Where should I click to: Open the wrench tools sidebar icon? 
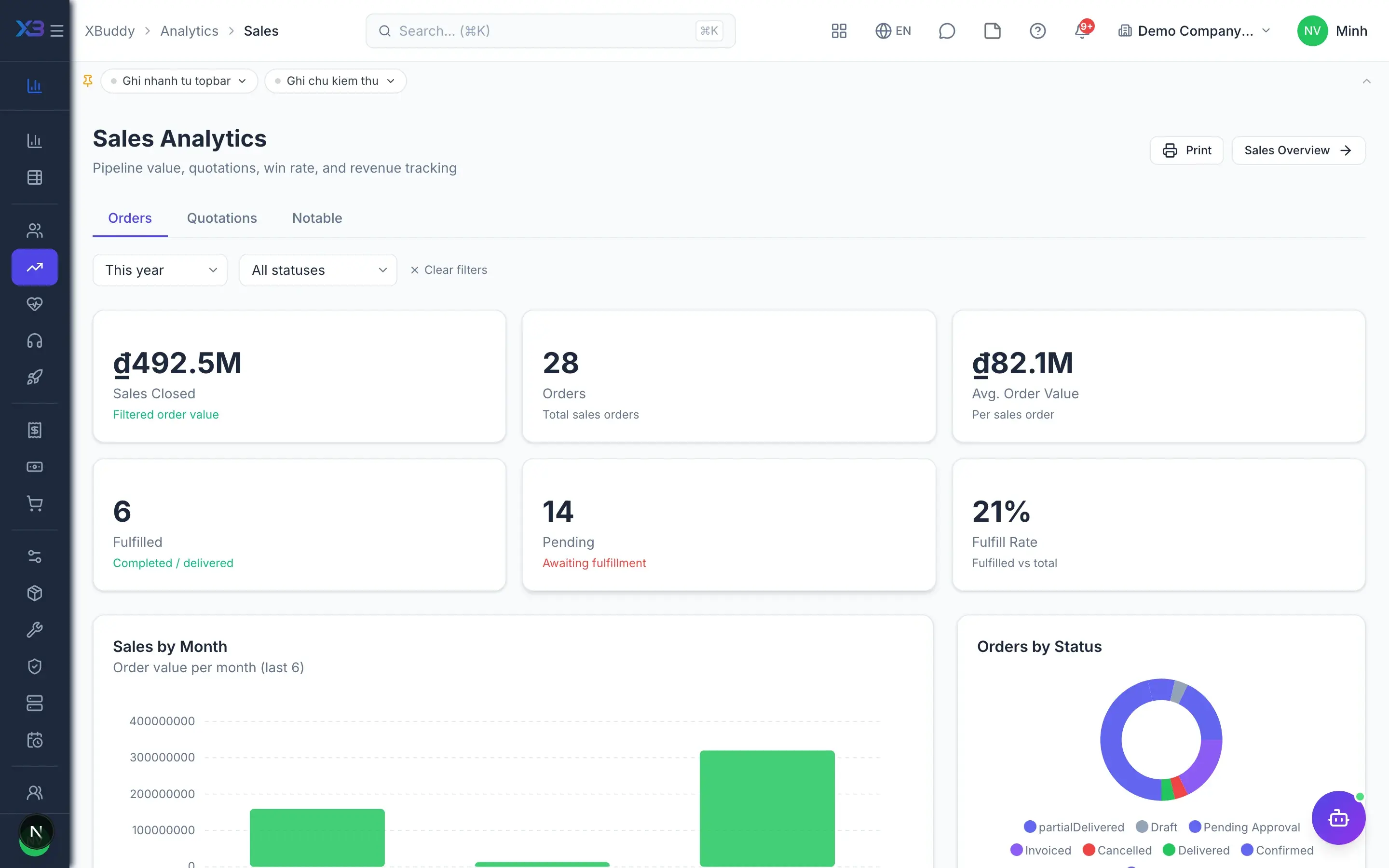pos(34,630)
